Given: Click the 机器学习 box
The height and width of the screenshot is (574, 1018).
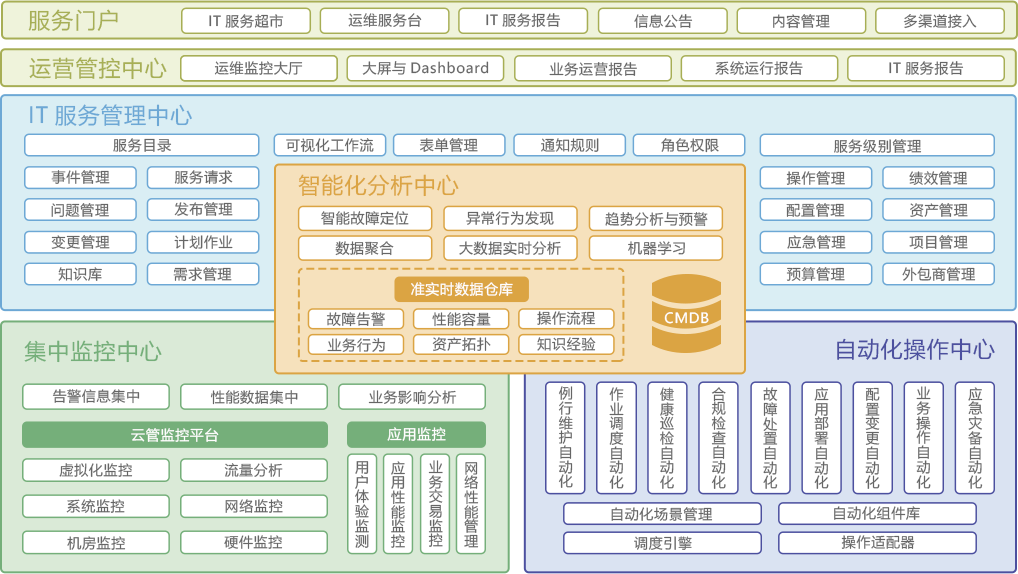Looking at the screenshot, I should (x=656, y=248).
